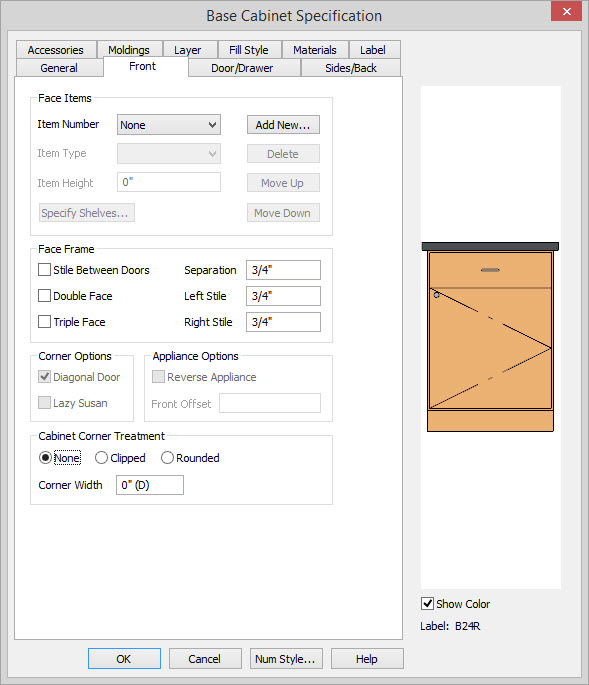This screenshot has width=589, height=685.
Task: Click the cabinet door hinge marker in preview
Action: 436,295
